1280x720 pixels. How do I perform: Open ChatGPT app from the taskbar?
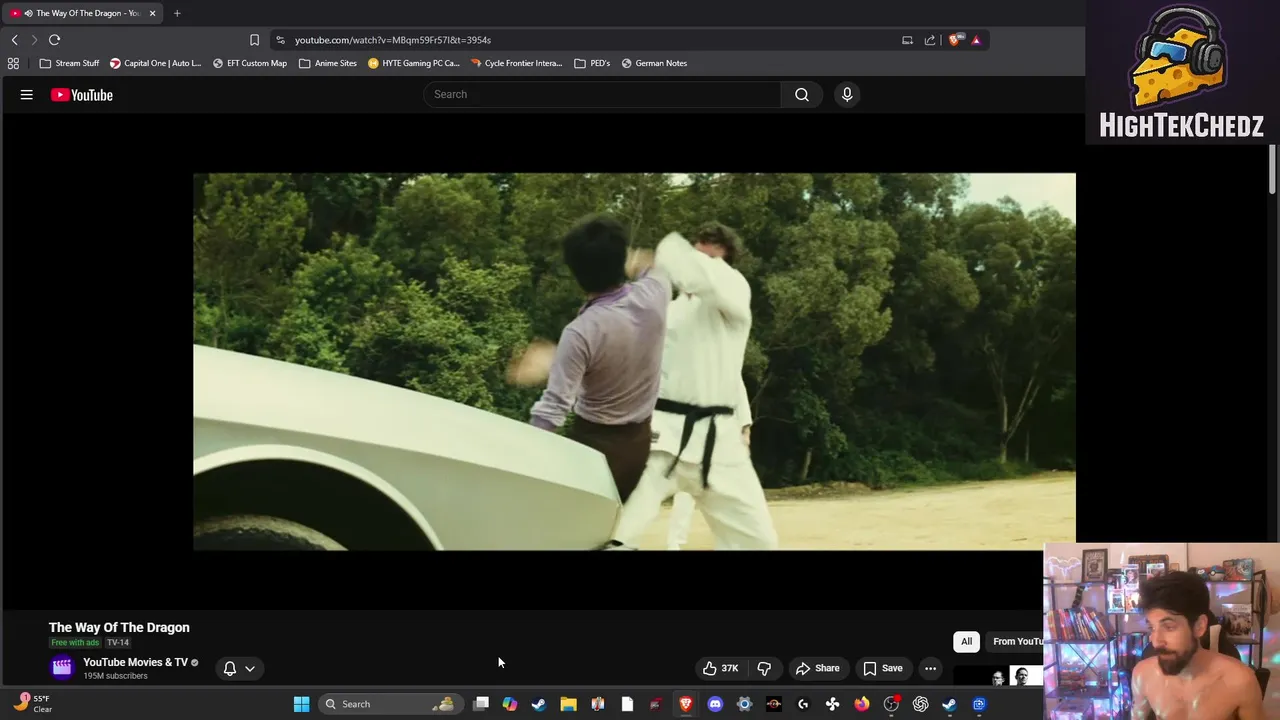tap(920, 704)
